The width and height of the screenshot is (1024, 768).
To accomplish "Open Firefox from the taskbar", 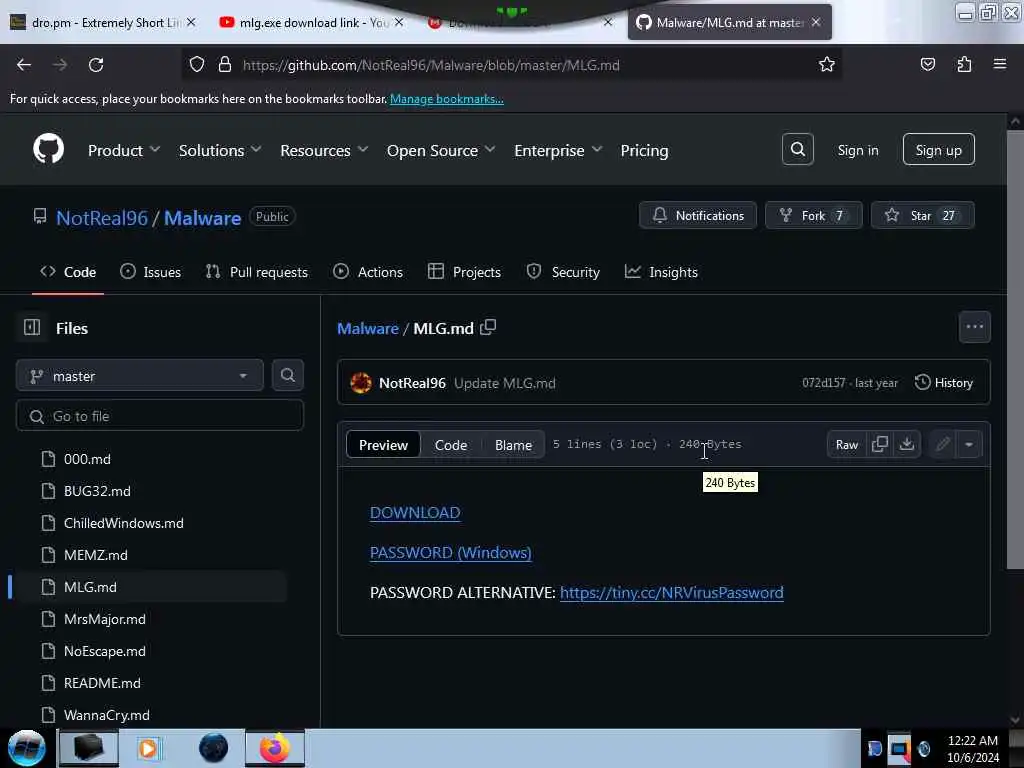I will click(275, 748).
